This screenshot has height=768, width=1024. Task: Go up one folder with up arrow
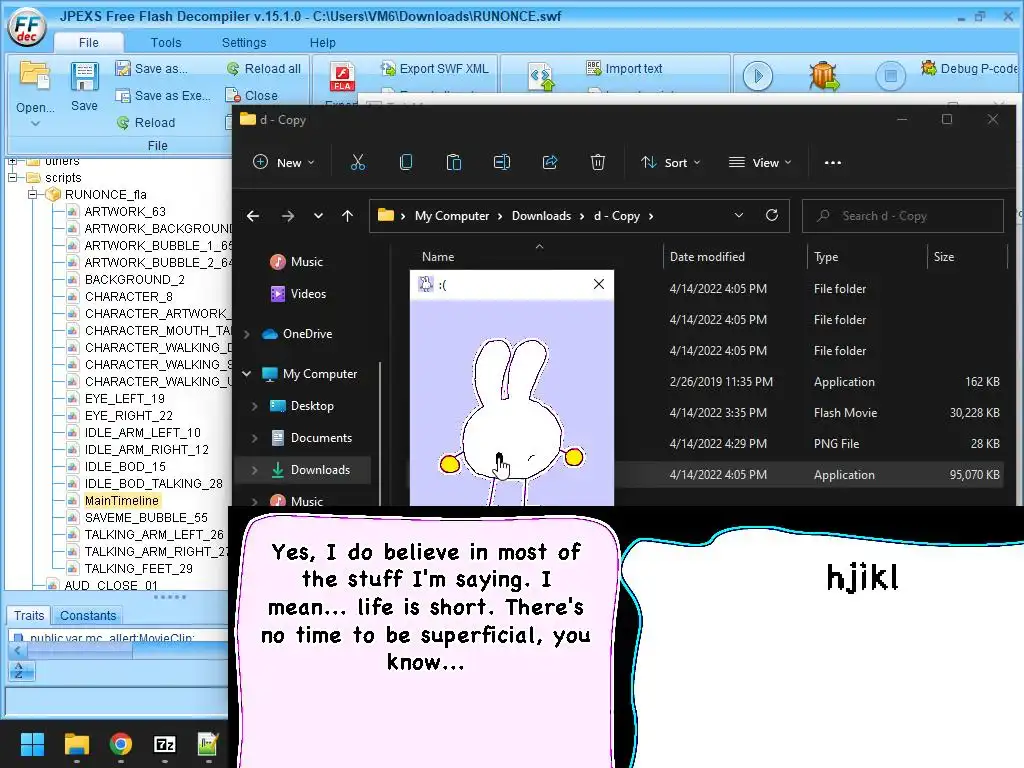pyautogui.click(x=347, y=216)
